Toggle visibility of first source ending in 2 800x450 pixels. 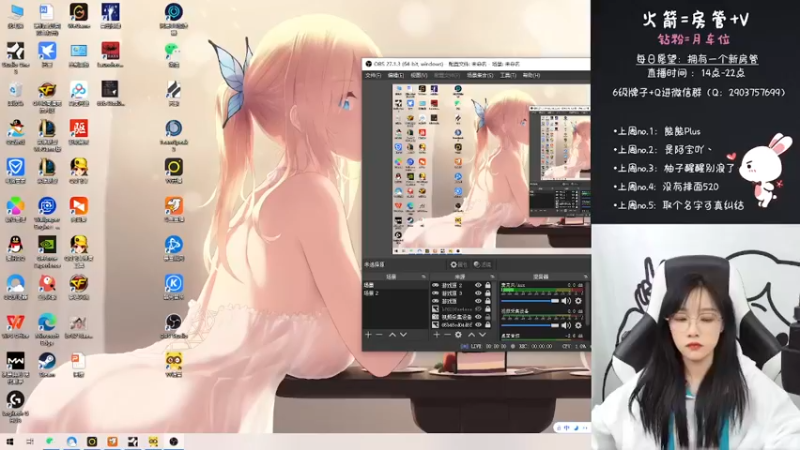pos(478,286)
